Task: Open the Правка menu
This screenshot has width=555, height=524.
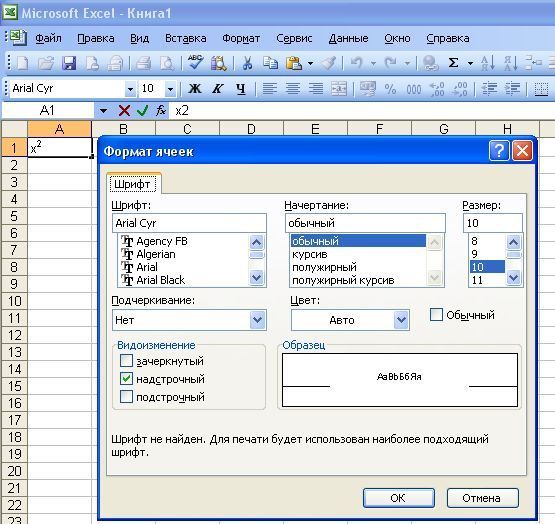Action: (x=96, y=38)
